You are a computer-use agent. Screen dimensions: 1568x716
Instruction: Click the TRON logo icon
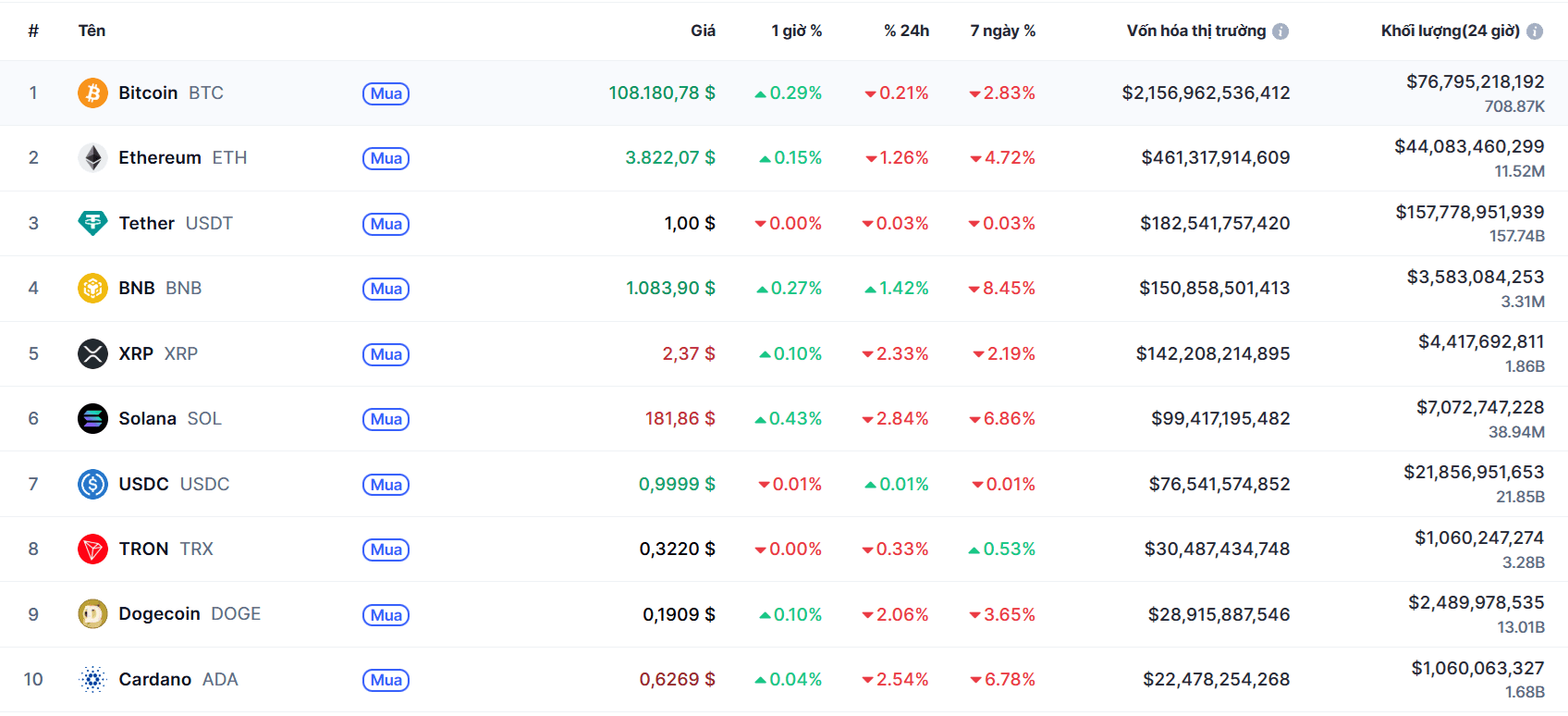[x=92, y=549]
